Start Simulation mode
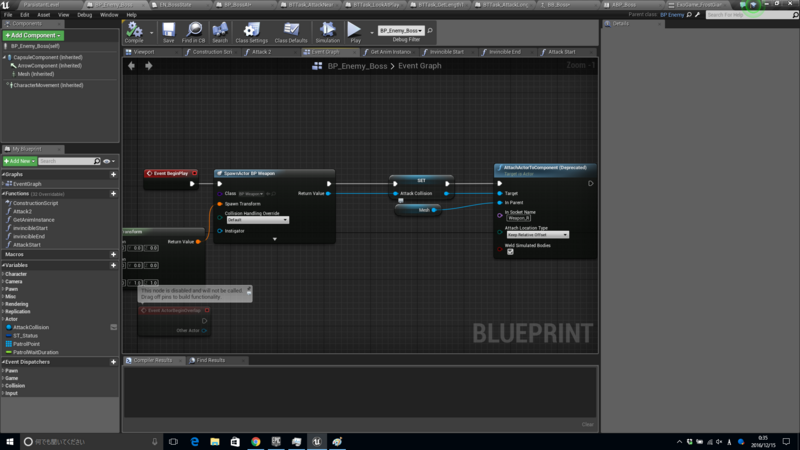 327,32
